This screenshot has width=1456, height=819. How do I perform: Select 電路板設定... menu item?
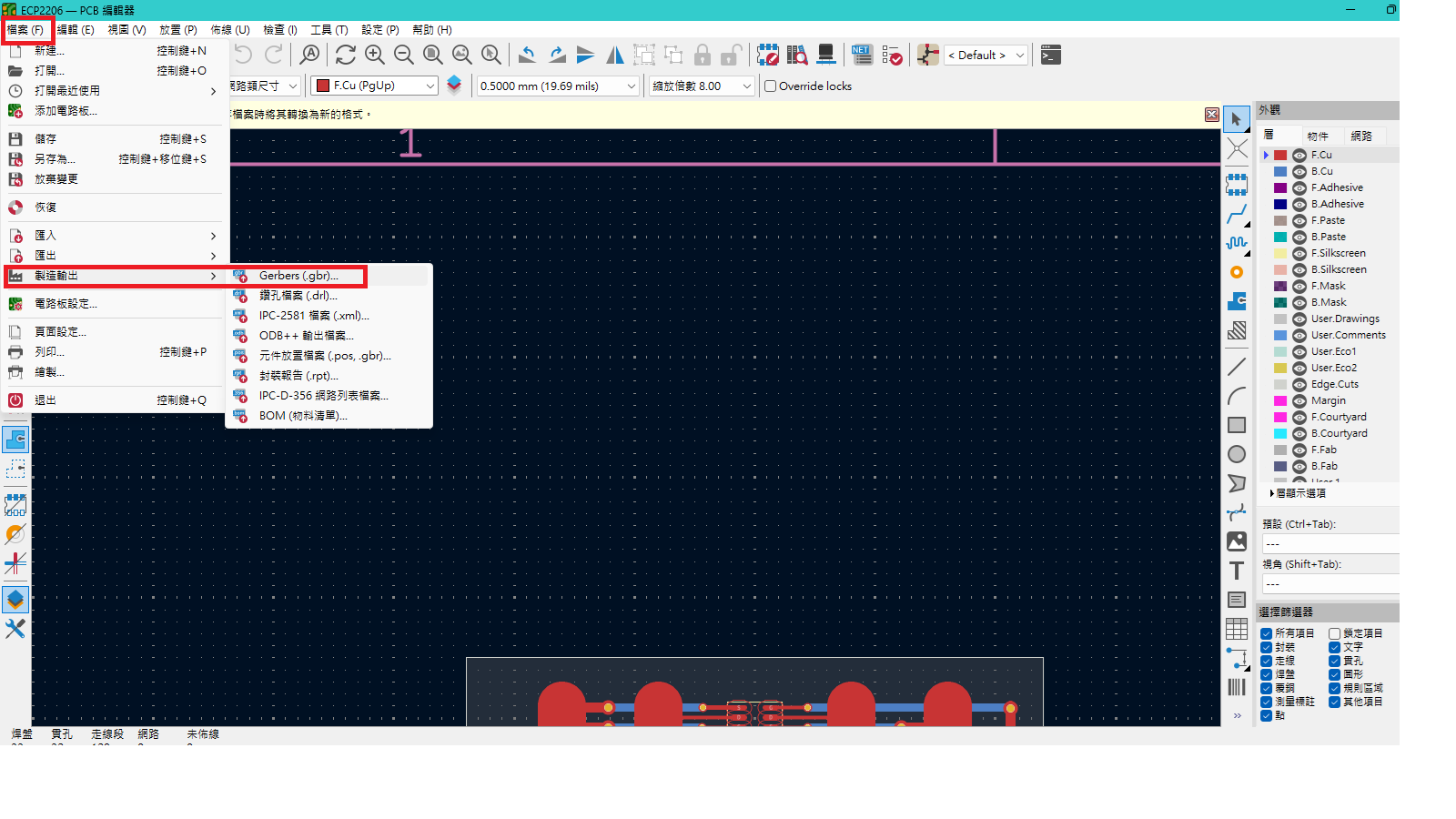tap(114, 304)
